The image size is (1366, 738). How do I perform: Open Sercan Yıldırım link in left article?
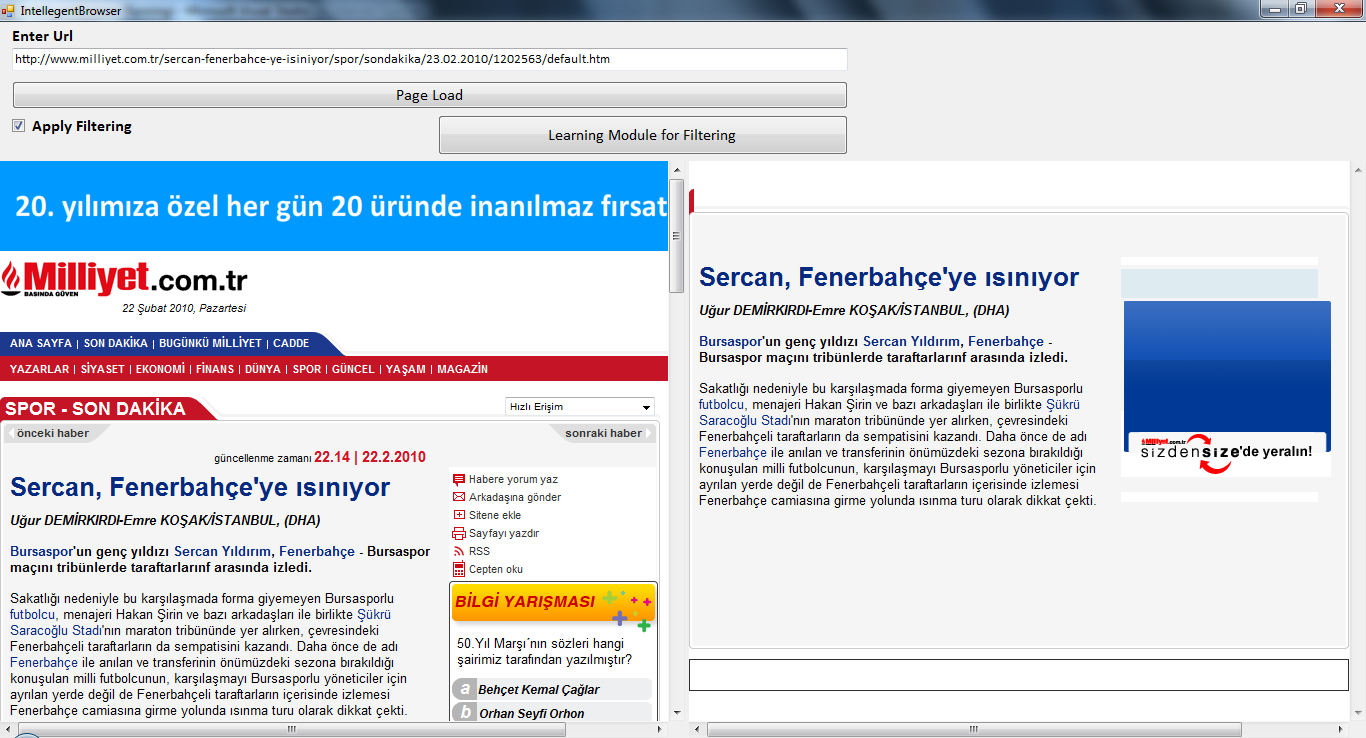click(x=222, y=551)
